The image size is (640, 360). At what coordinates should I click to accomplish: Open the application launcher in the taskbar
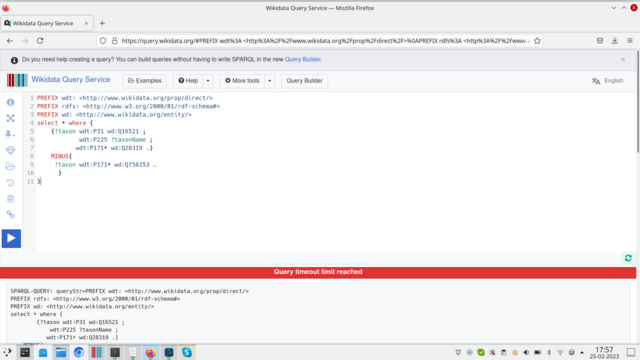7,352
